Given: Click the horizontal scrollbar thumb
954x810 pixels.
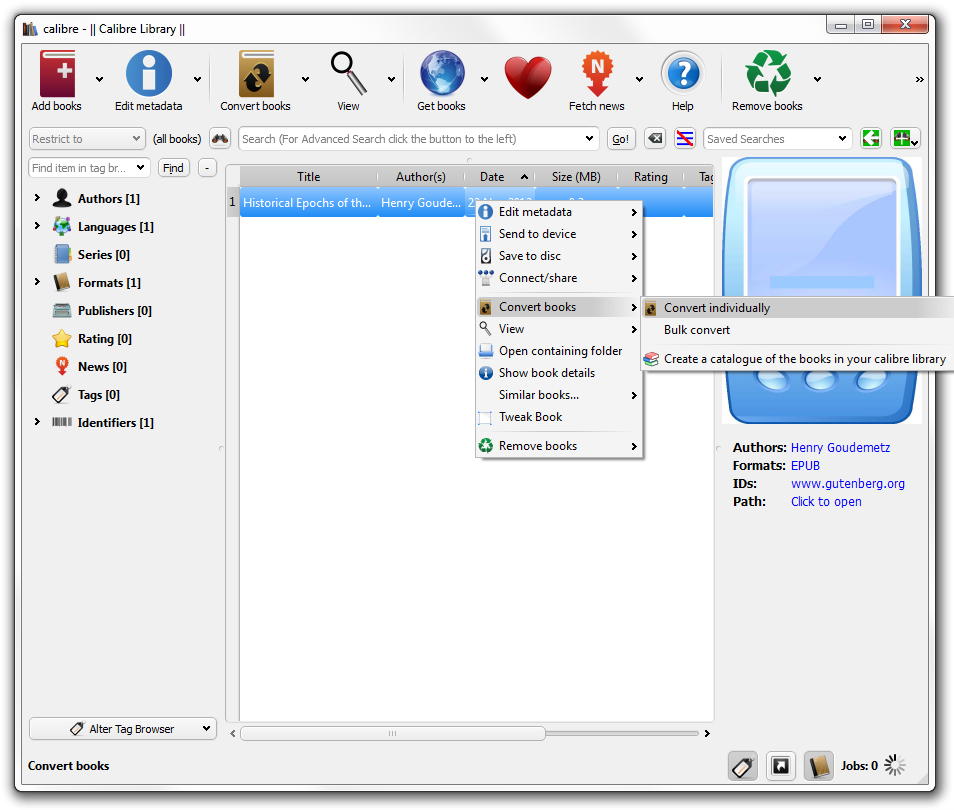Looking at the screenshot, I should (393, 733).
